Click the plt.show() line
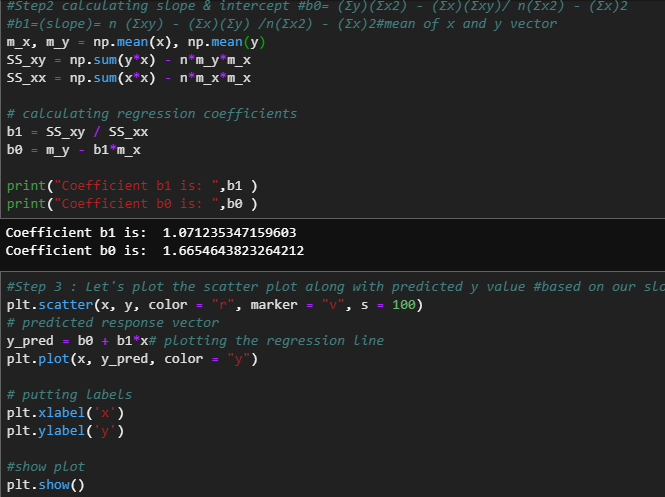This screenshot has width=665, height=497. click(46, 485)
